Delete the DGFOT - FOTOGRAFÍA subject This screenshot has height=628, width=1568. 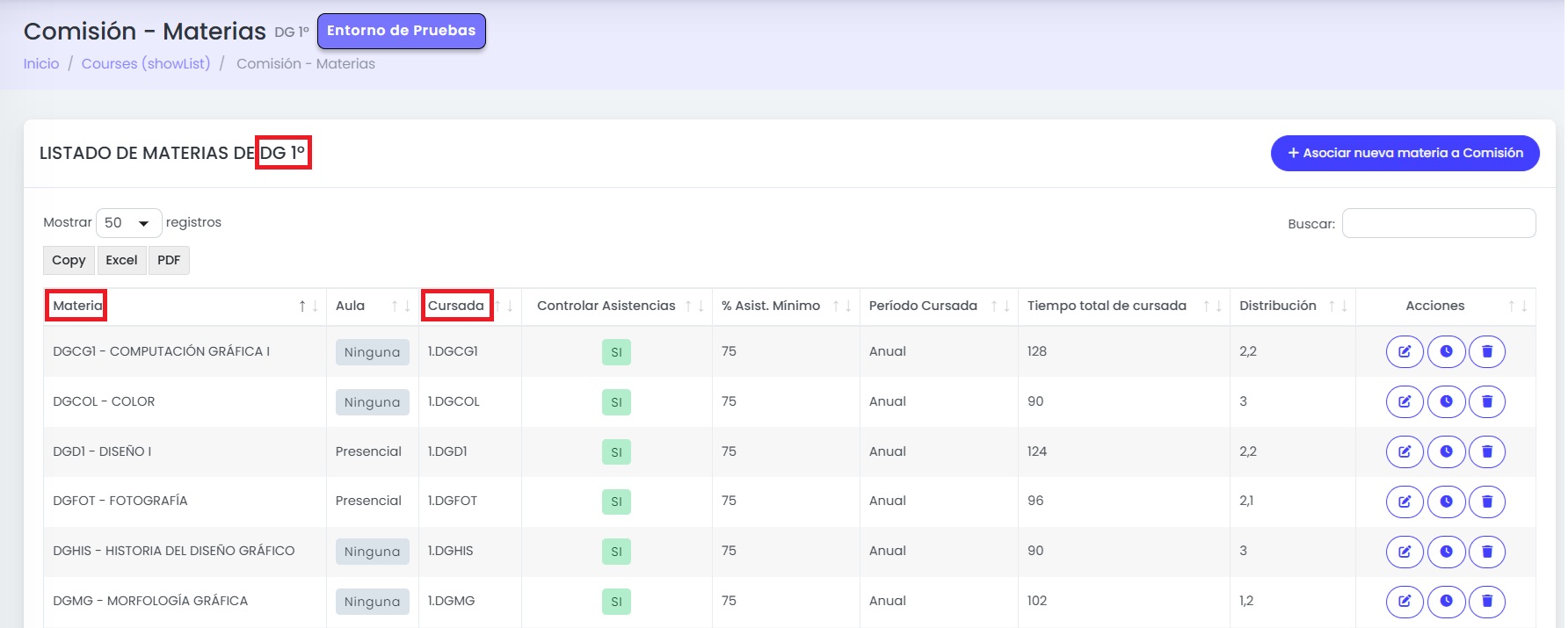coord(1487,502)
